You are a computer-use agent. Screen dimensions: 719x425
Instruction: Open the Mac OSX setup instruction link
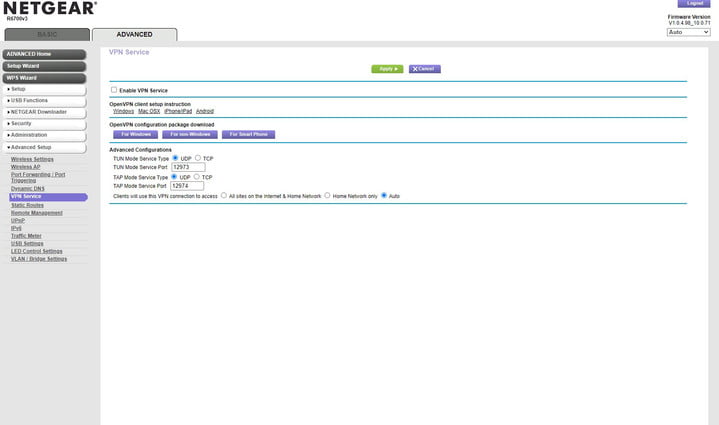tap(149, 111)
